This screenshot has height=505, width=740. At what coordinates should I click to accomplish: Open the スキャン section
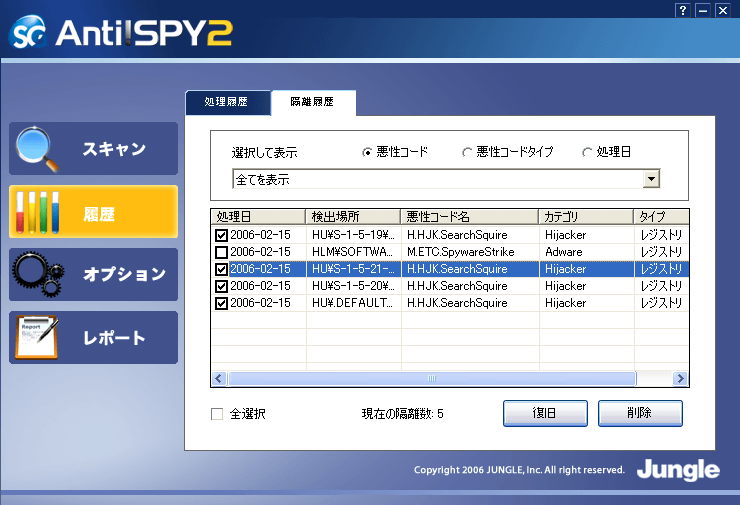93,149
